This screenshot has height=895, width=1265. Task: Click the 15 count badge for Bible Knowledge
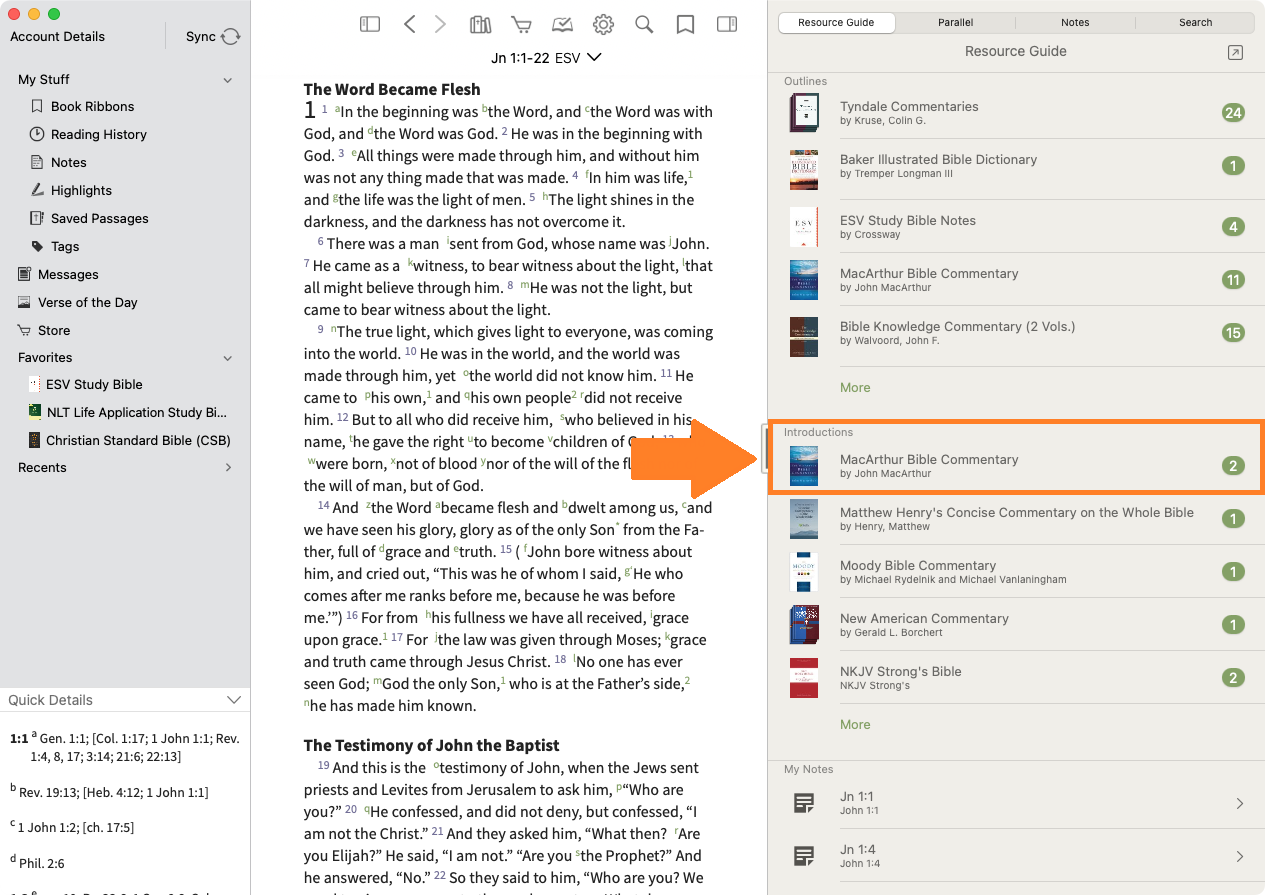coord(1233,333)
